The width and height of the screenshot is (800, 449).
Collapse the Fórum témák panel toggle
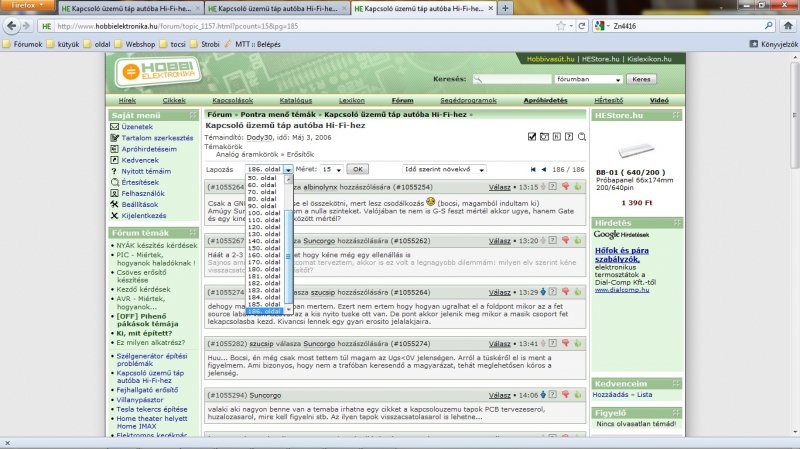(193, 233)
